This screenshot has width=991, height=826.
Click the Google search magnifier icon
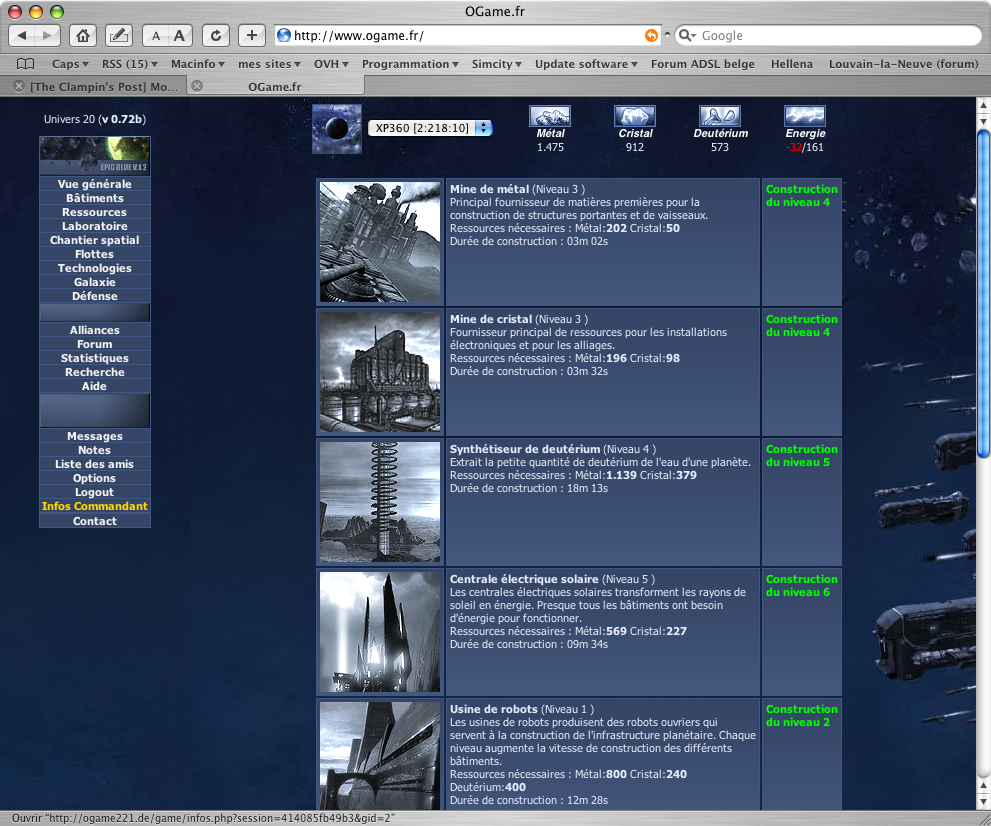[686, 35]
